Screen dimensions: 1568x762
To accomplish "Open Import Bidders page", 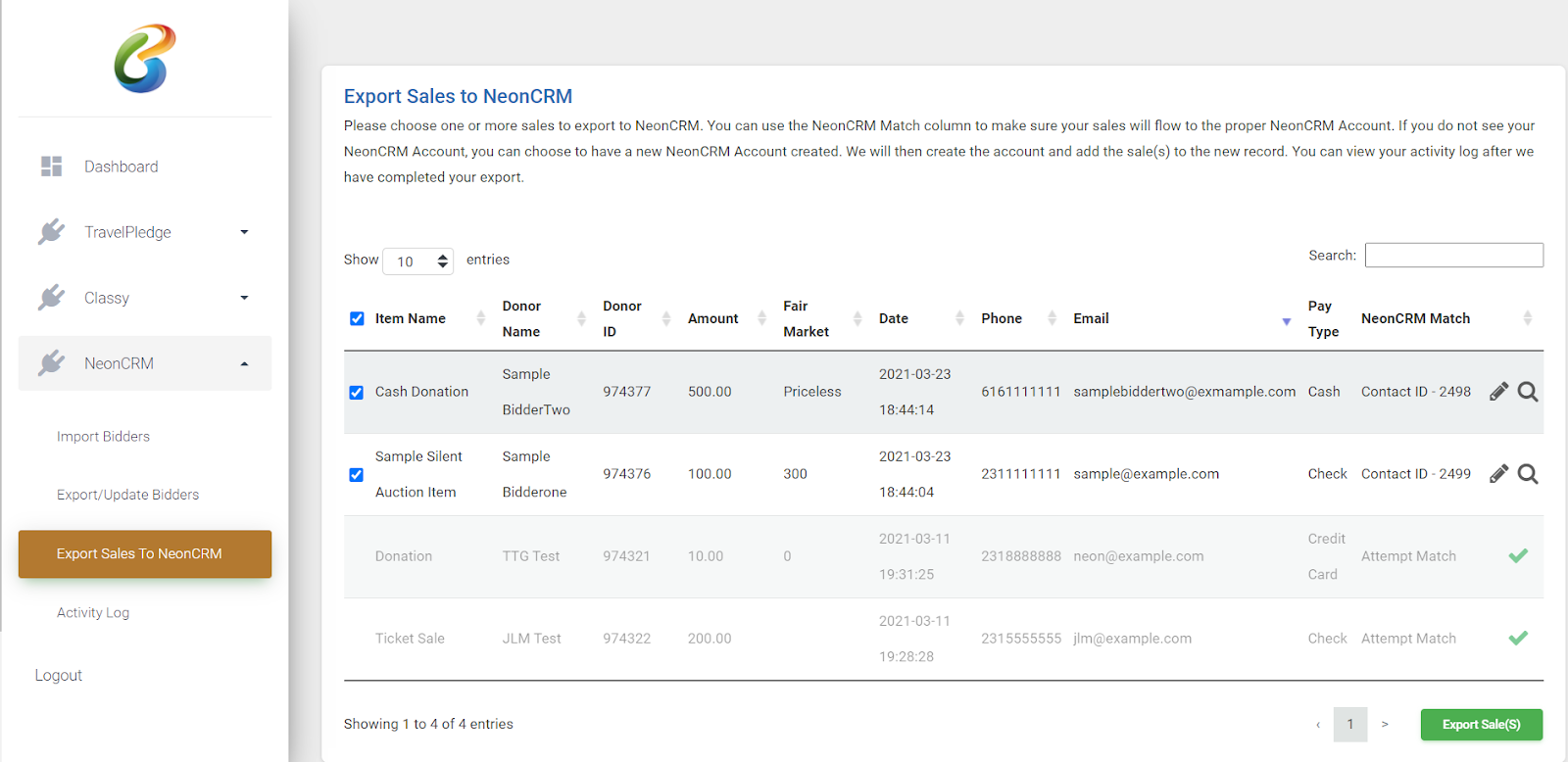I will [x=103, y=437].
